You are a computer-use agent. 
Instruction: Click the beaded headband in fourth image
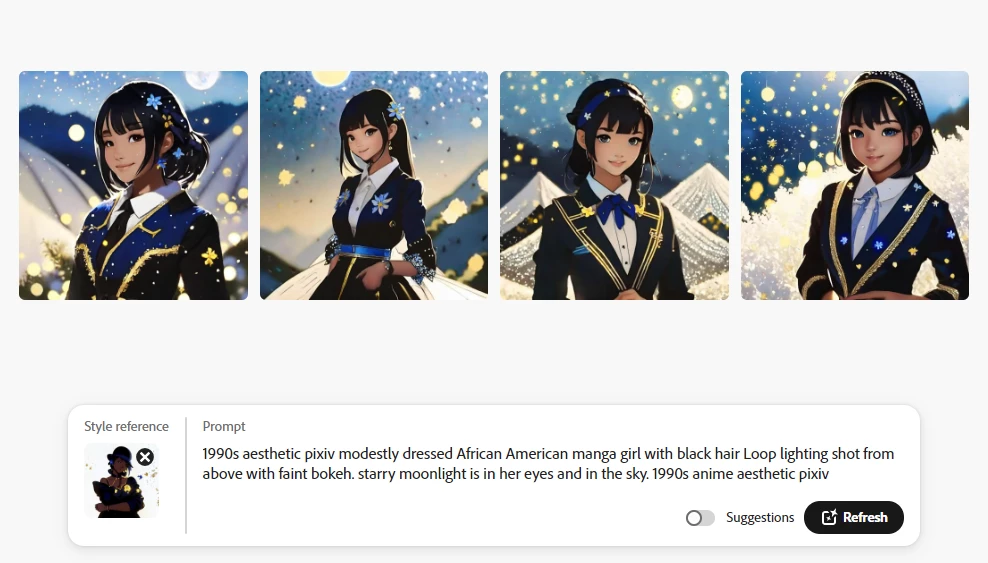point(883,86)
